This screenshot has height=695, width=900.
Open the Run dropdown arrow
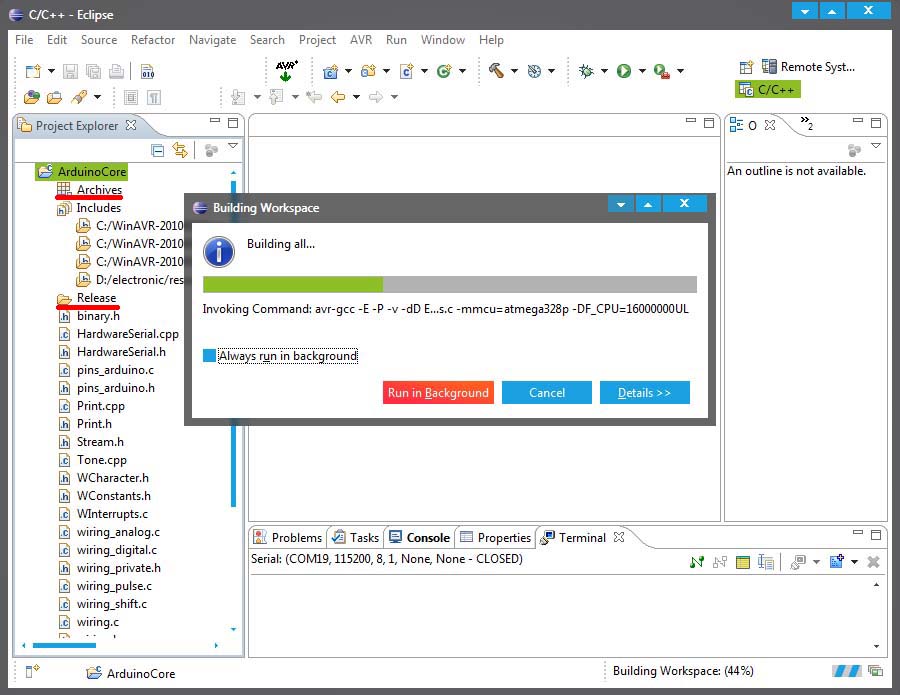[x=642, y=71]
